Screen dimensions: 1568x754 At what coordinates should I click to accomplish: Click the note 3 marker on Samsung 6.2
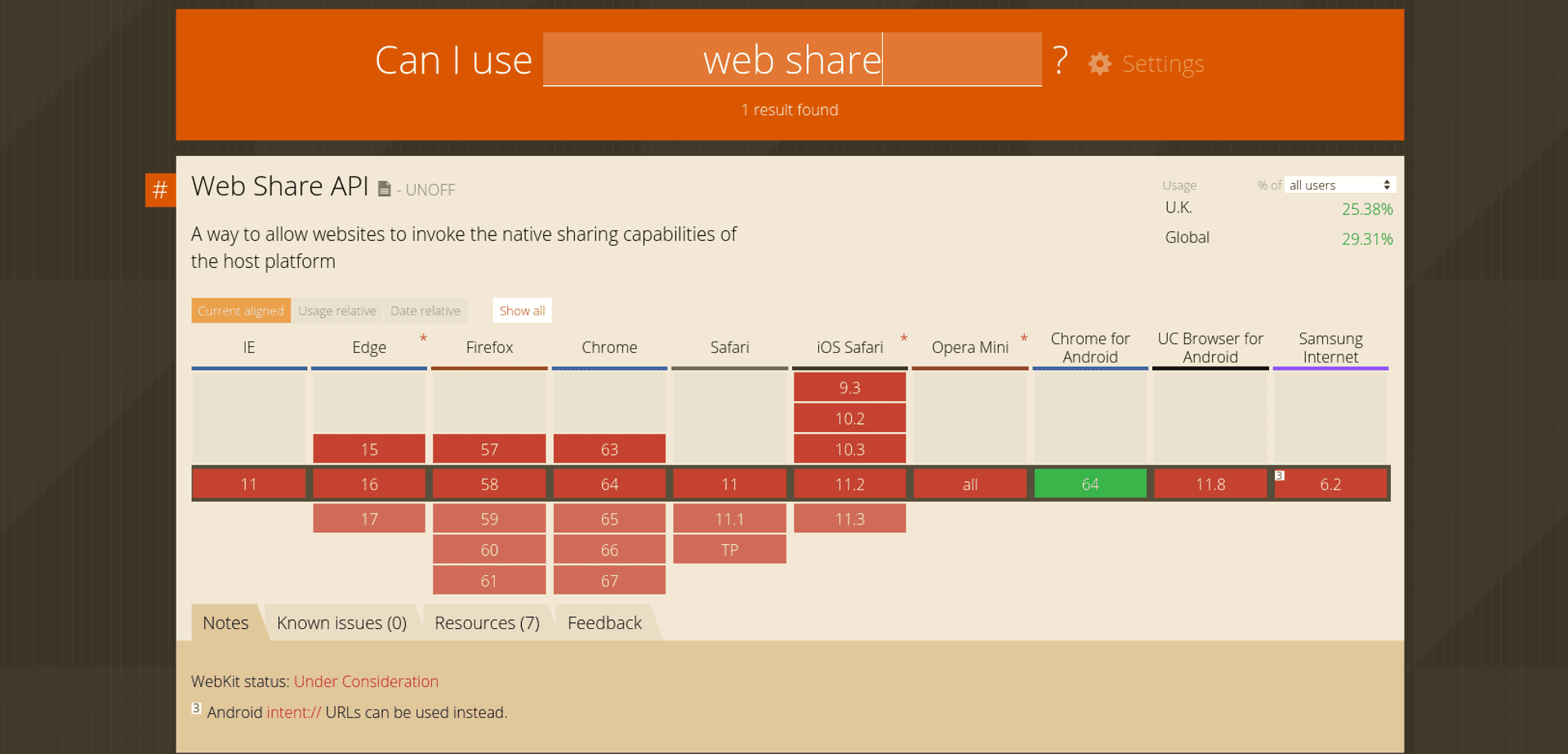1280,475
